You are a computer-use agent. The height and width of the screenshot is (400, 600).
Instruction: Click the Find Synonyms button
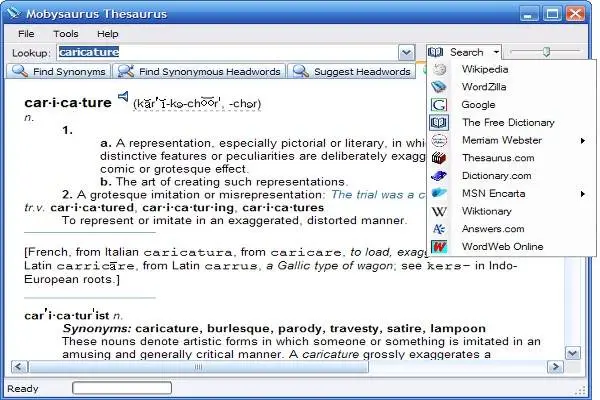[58, 71]
